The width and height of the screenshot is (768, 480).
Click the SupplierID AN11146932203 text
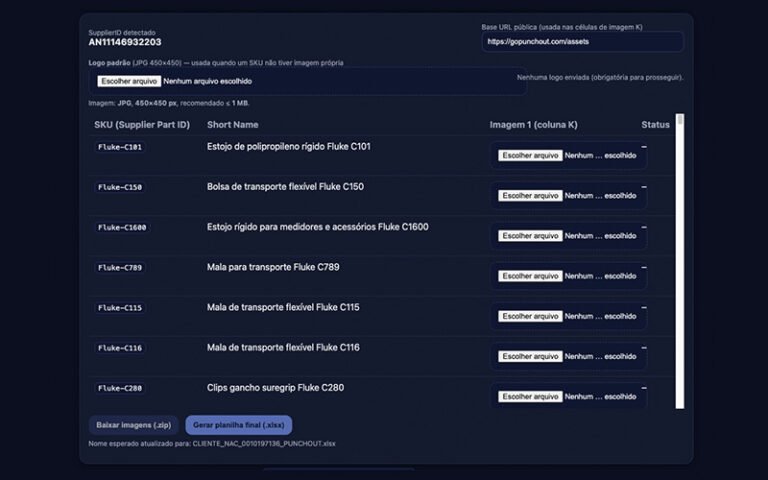(x=125, y=42)
